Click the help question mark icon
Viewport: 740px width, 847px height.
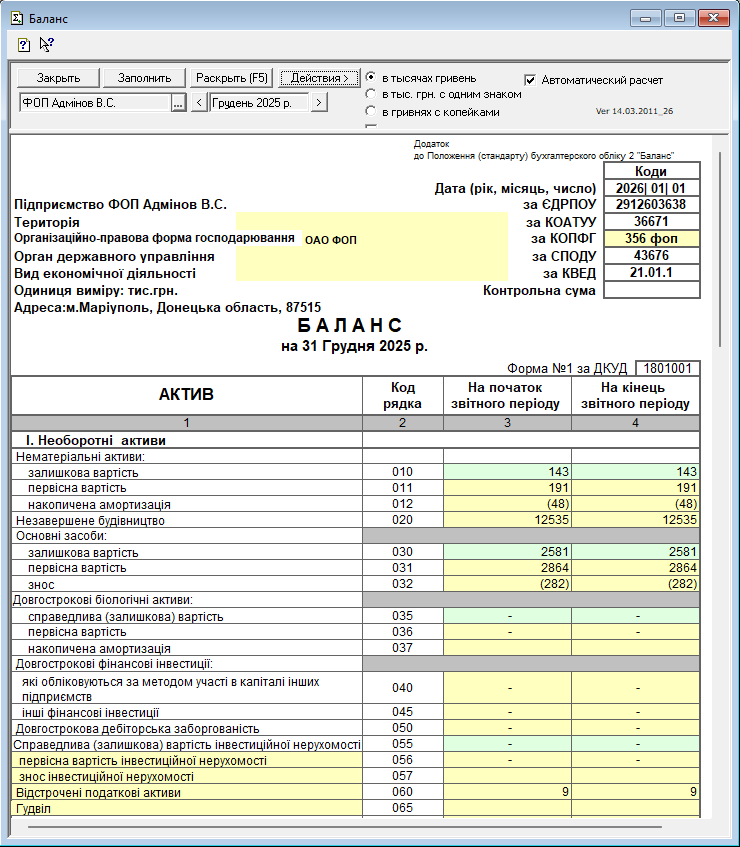tap(23, 44)
